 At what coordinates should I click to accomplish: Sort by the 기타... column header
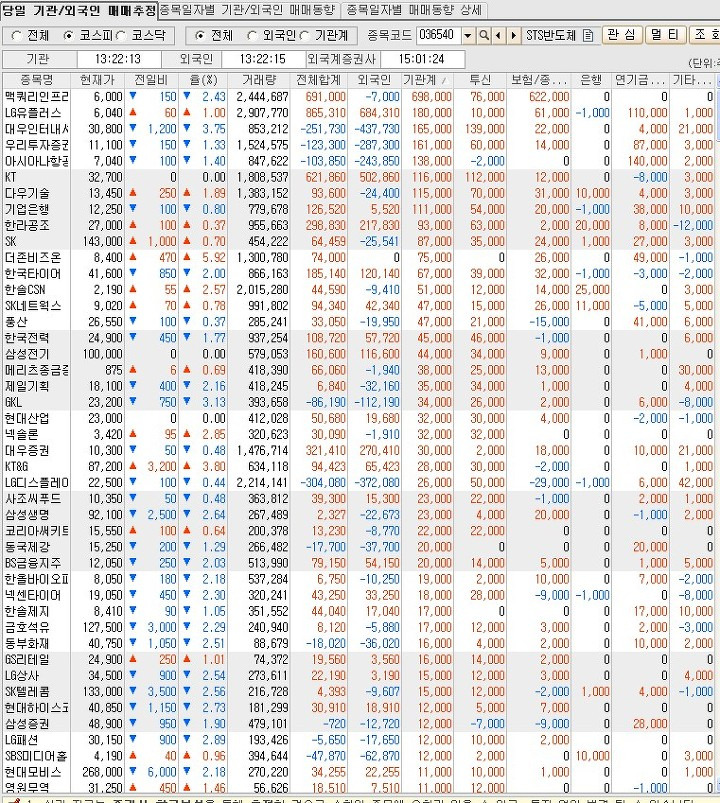click(691, 80)
